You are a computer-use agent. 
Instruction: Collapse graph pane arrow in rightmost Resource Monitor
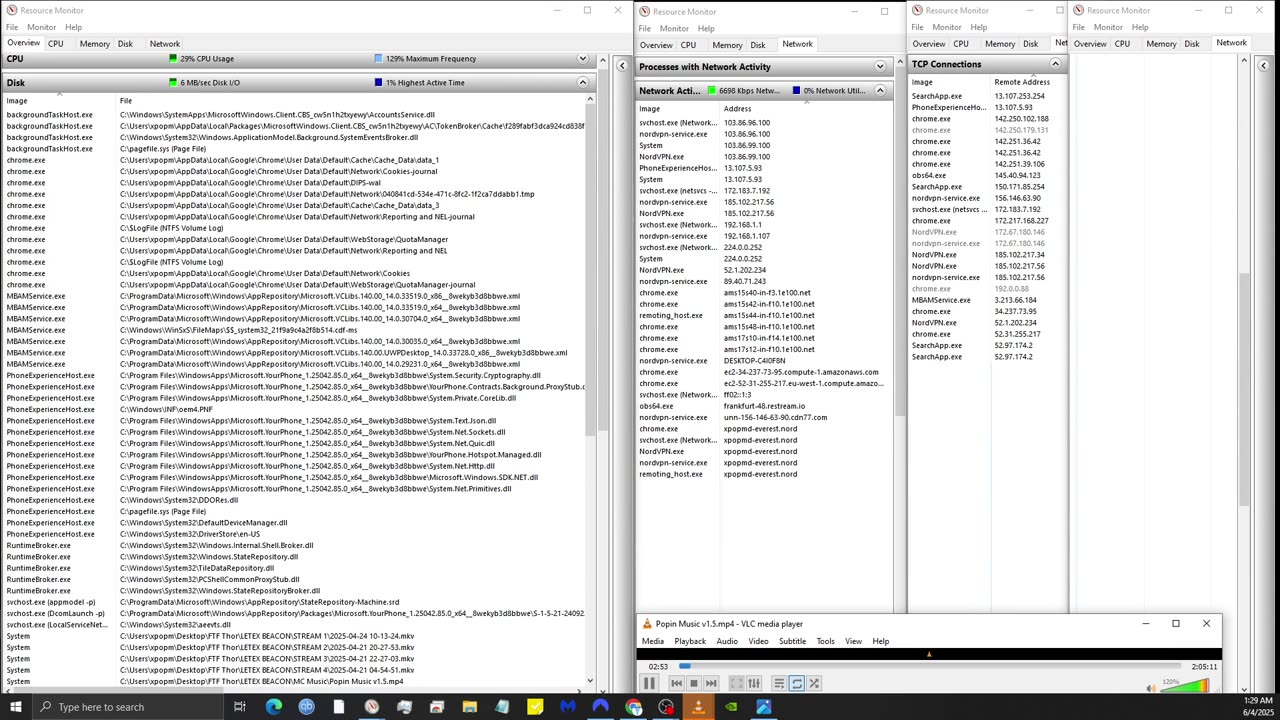[x=1263, y=66]
